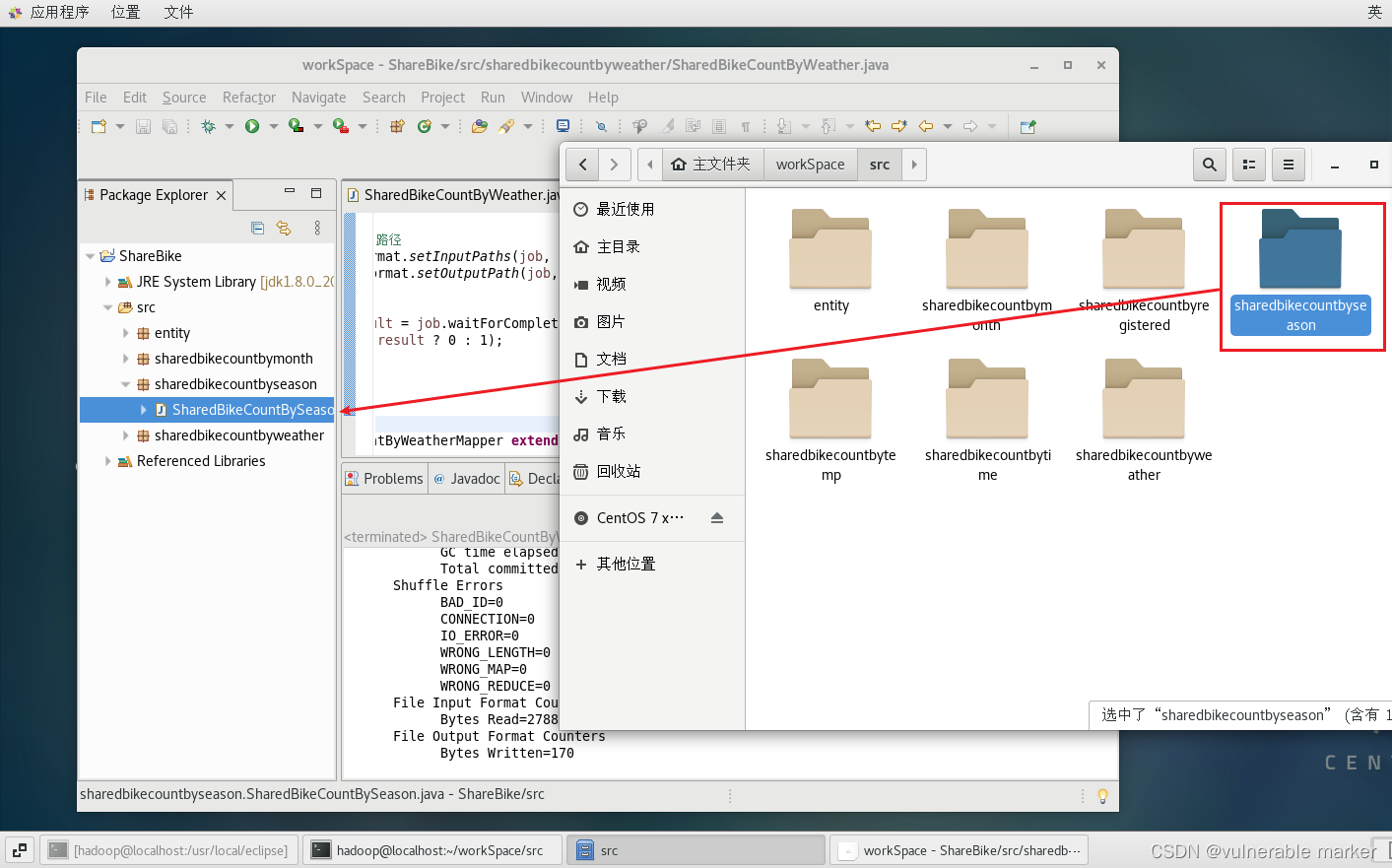Collapse the src folder node

click(108, 307)
